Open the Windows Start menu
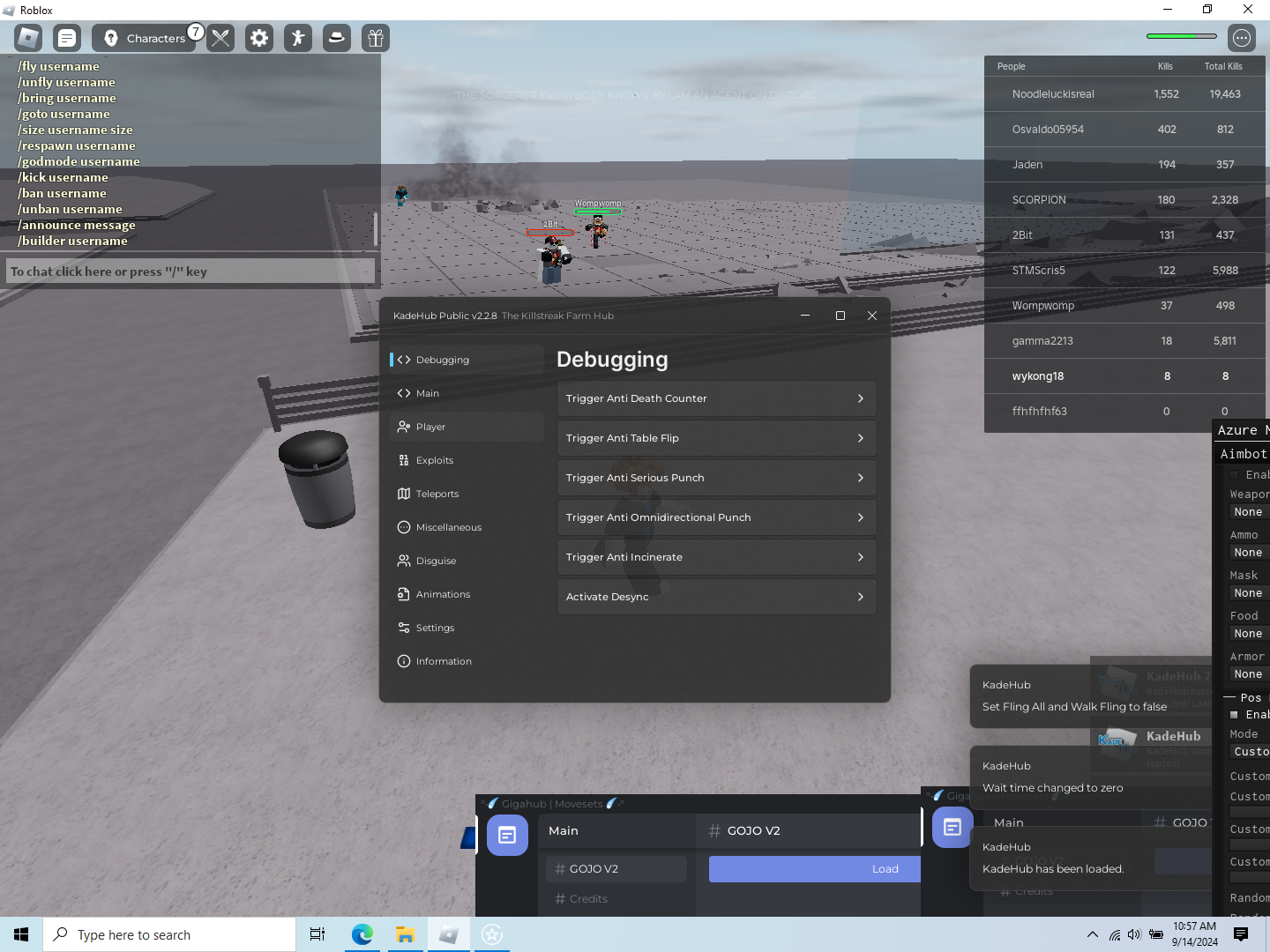The width and height of the screenshot is (1270, 952). (21, 934)
